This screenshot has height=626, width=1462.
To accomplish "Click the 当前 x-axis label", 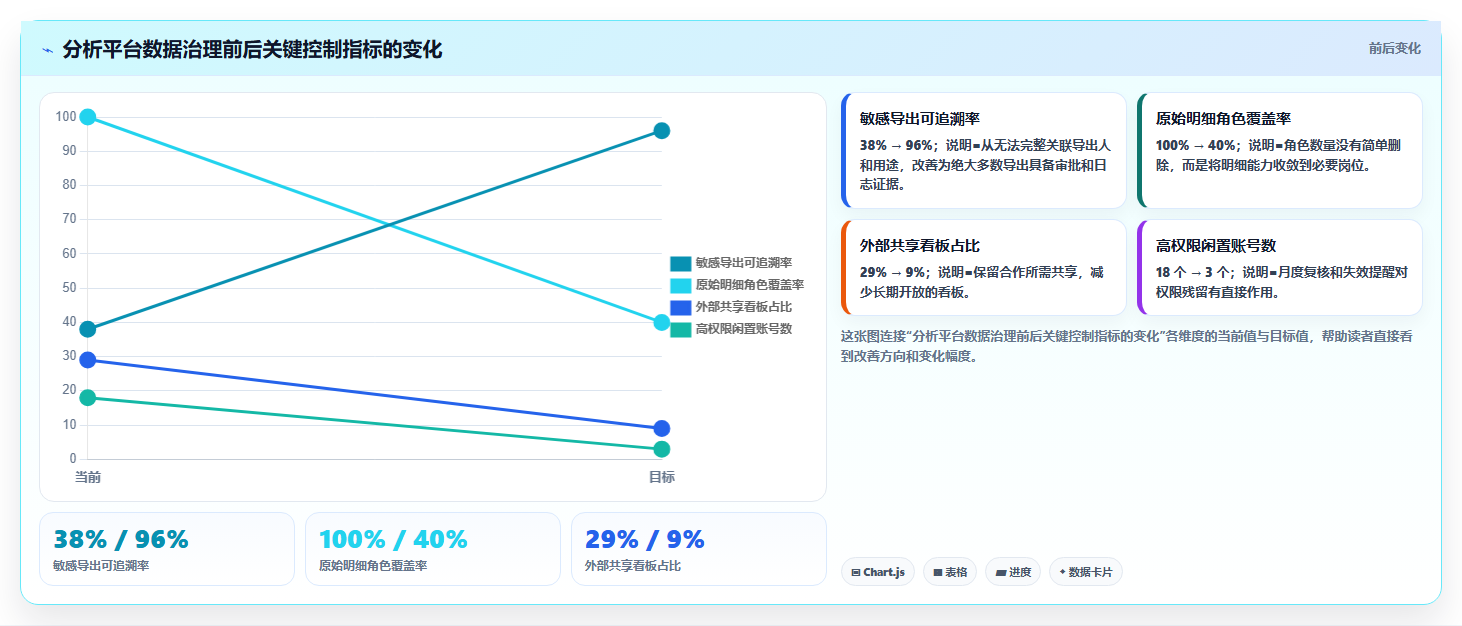I will [88, 477].
